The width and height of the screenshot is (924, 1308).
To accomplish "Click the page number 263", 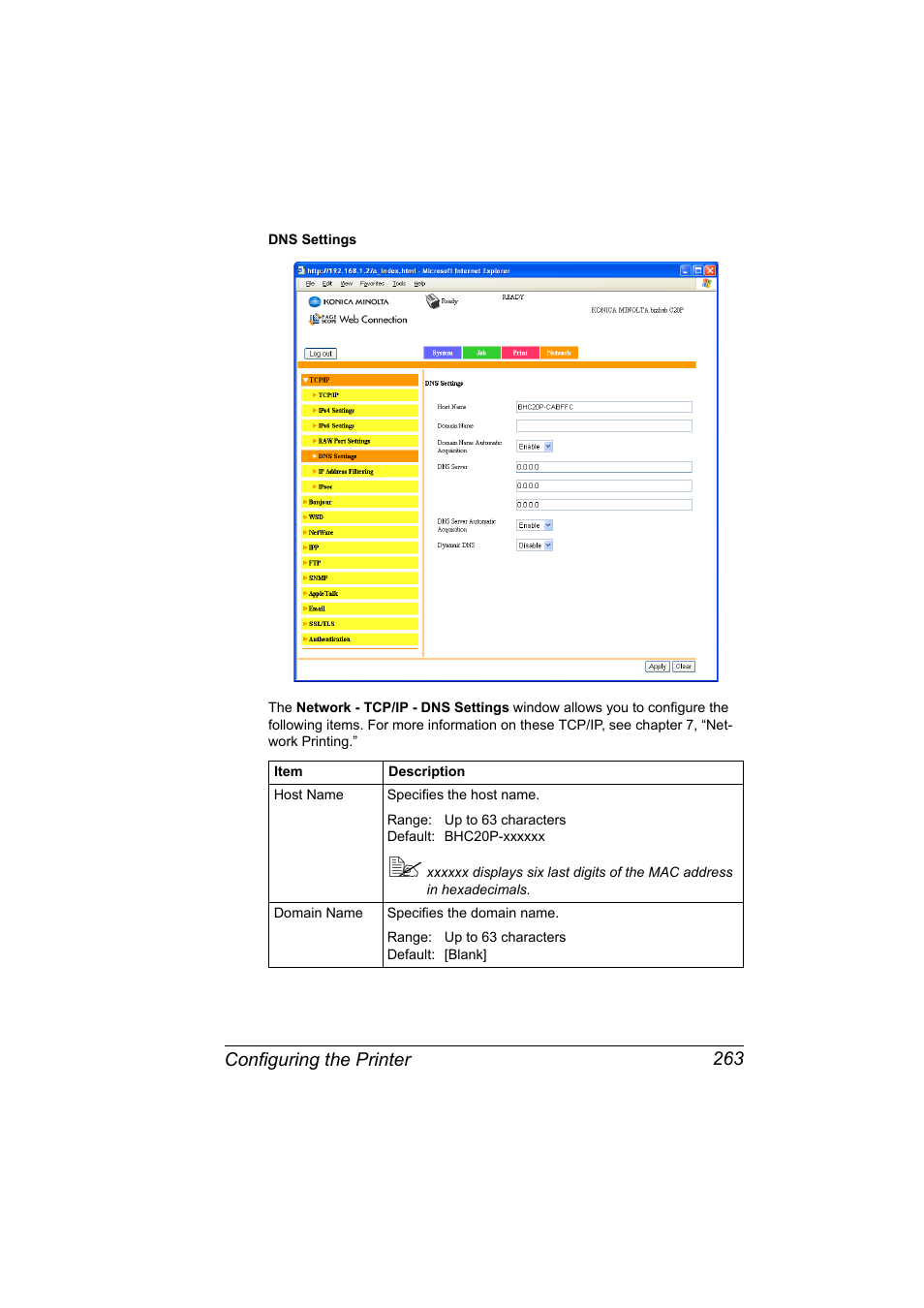I will pyautogui.click(x=728, y=1059).
